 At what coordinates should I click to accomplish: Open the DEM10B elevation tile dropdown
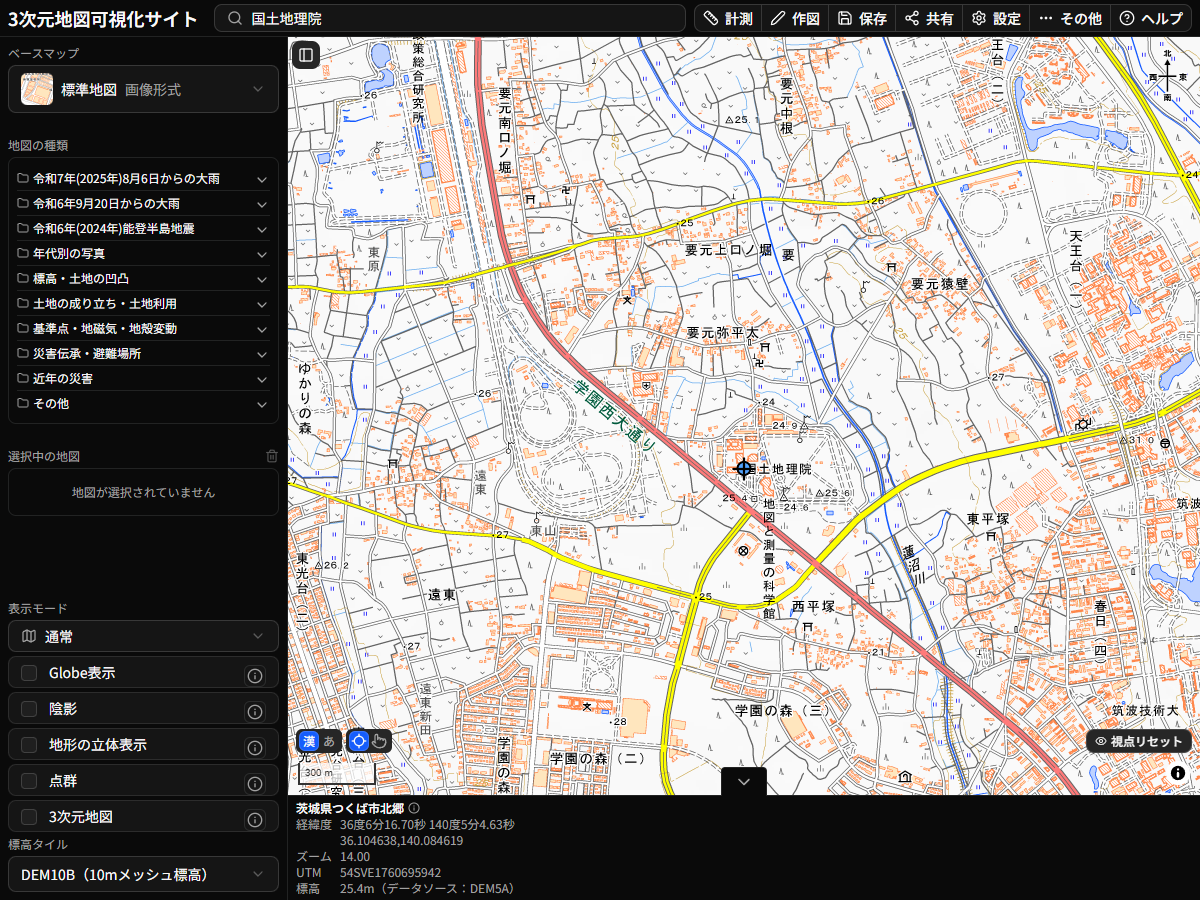(143, 874)
